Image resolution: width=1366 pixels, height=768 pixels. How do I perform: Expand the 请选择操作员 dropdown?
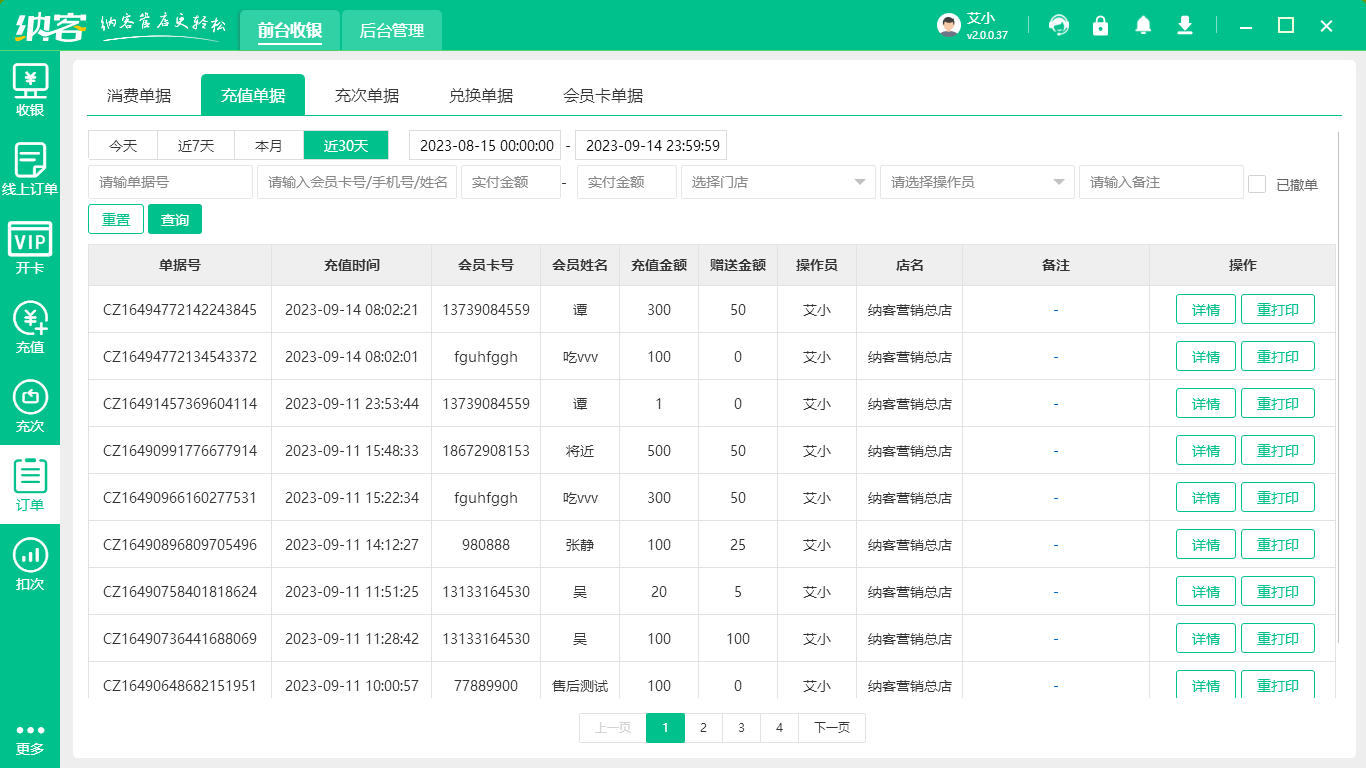click(x=977, y=182)
